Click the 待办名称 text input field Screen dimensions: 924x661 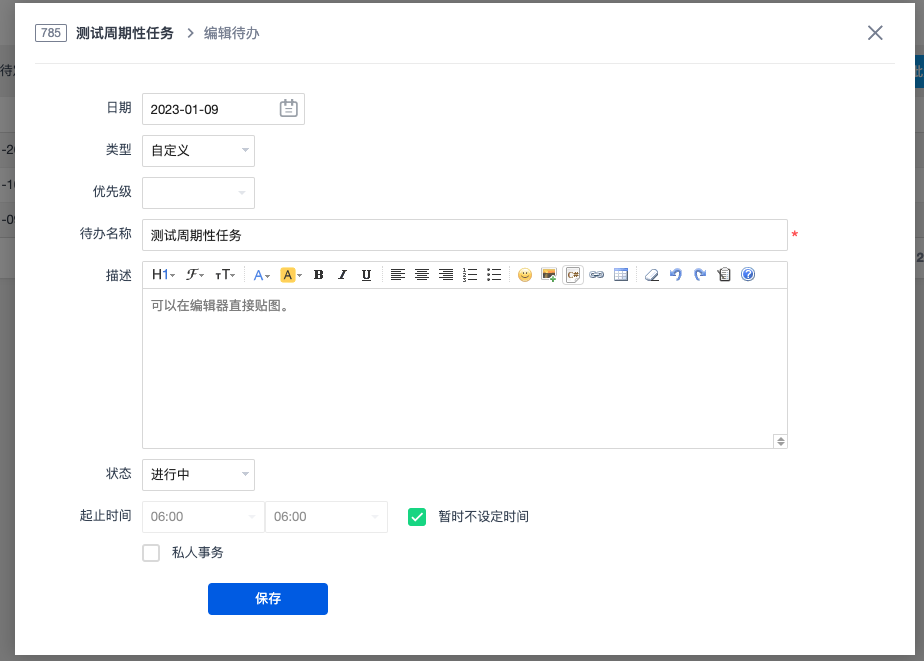464,235
